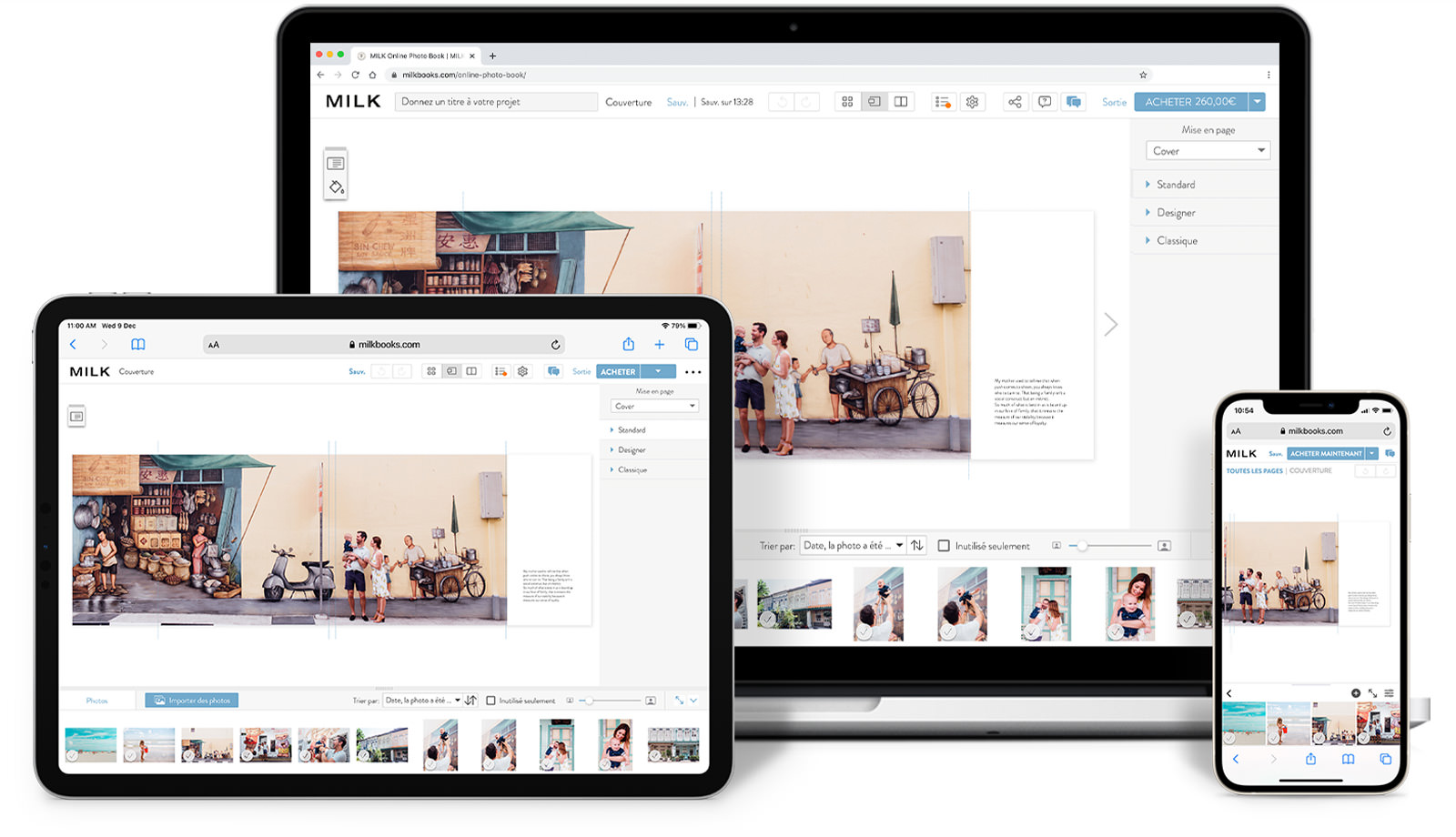Select 'MILK Online Photo Book' browser tab
This screenshot has width=1456, height=837.
pyautogui.click(x=415, y=55)
